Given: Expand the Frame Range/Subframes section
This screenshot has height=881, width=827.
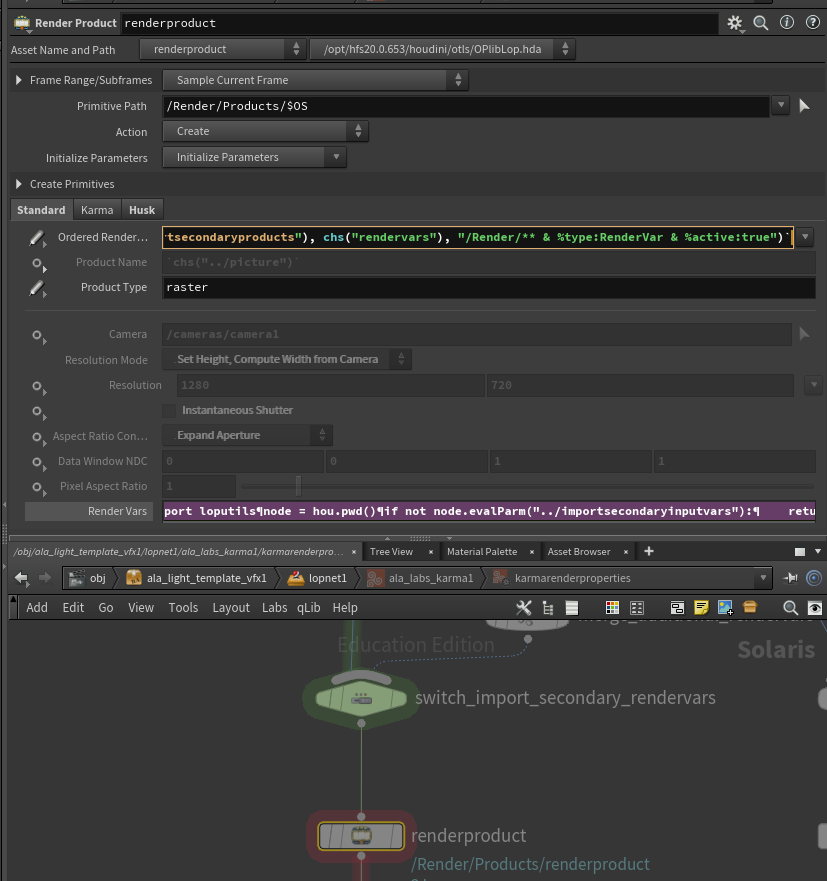Looking at the screenshot, I should pyautogui.click(x=19, y=80).
